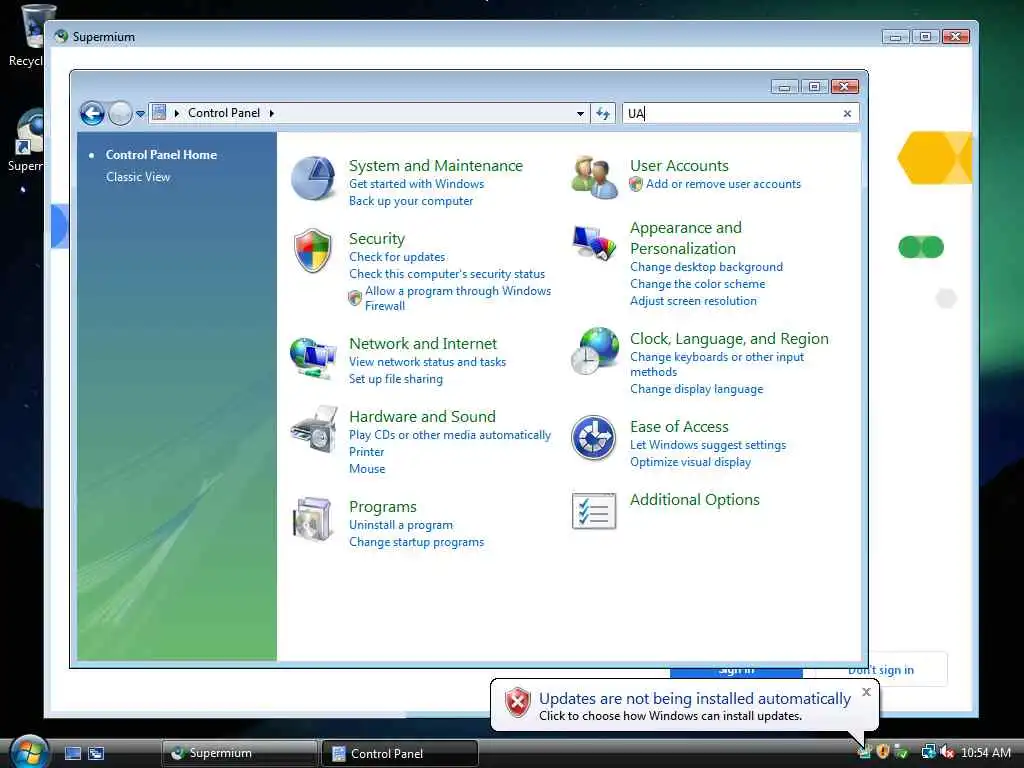This screenshot has width=1024, height=768.
Task: Click Optimize visual display
Action: tap(690, 462)
